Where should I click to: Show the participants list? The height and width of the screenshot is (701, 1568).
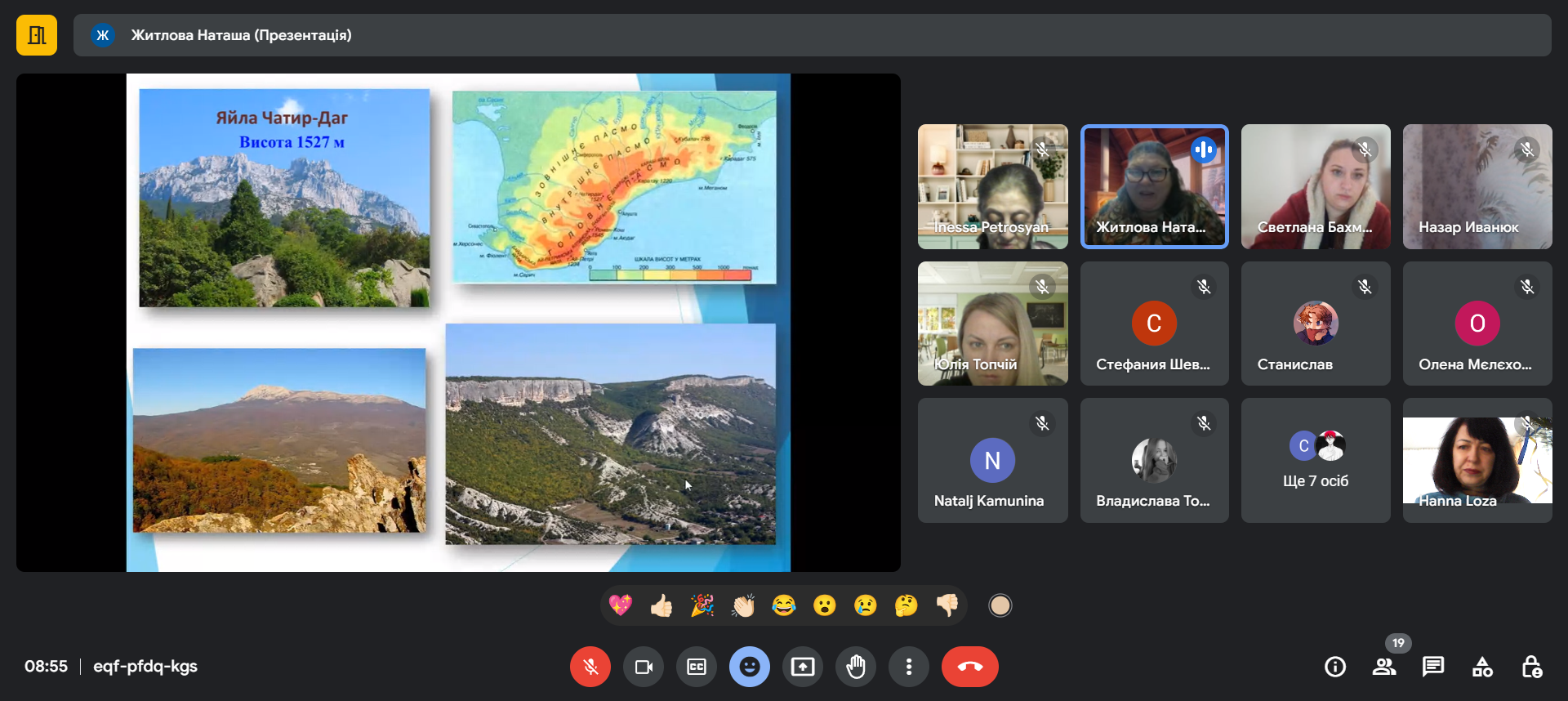tap(1383, 667)
